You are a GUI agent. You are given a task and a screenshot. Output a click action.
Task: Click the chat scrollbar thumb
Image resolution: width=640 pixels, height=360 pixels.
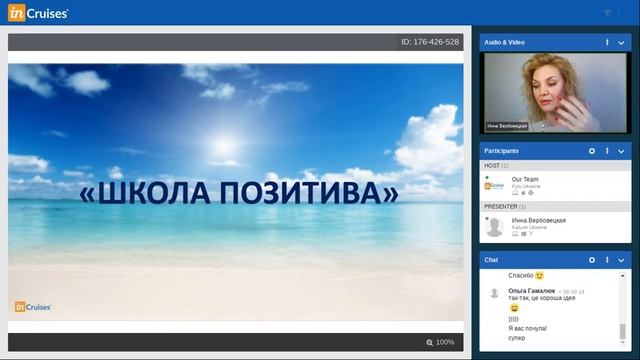point(622,331)
